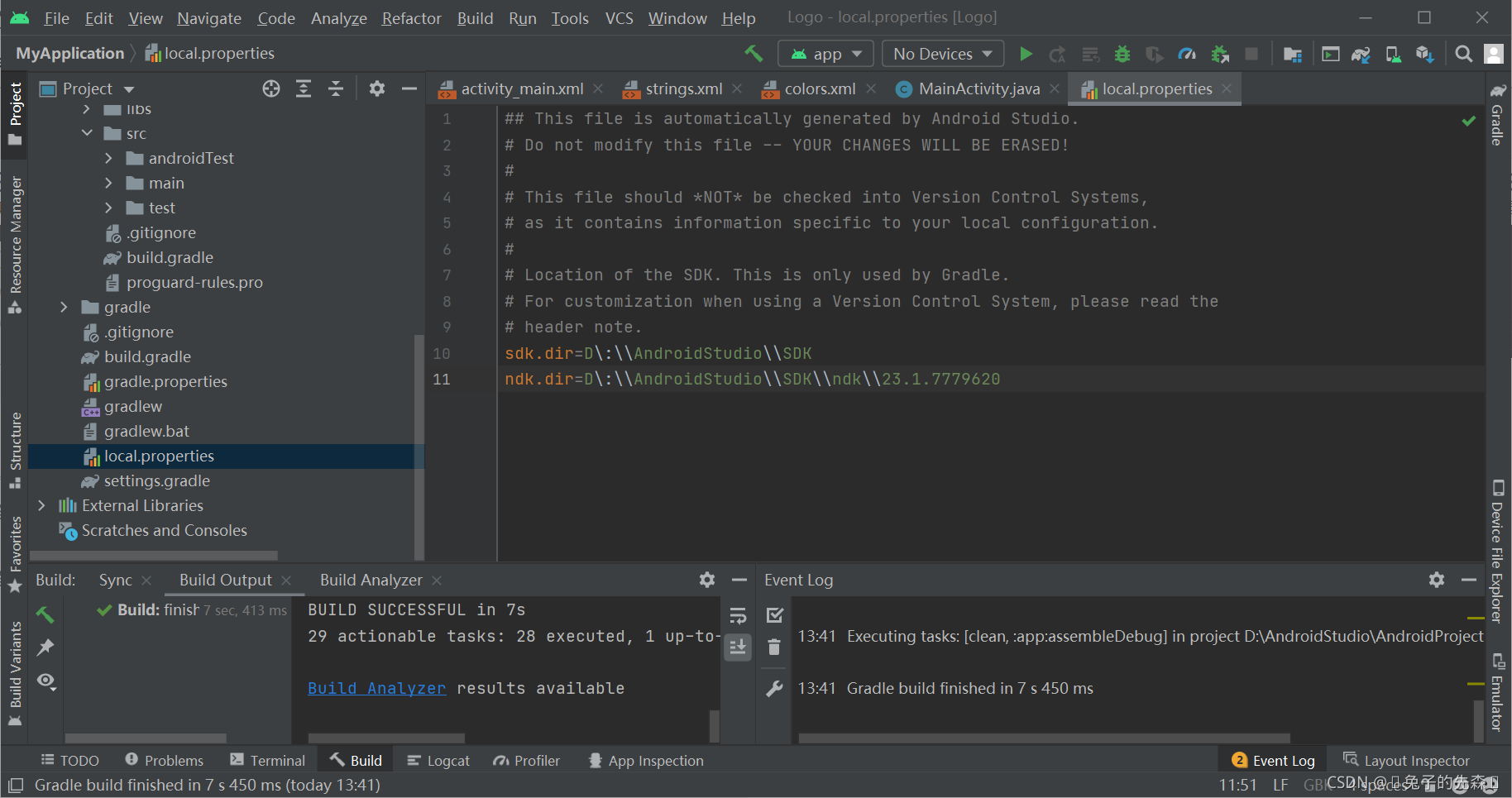Hide the Project panel with minus icon

pyautogui.click(x=409, y=88)
